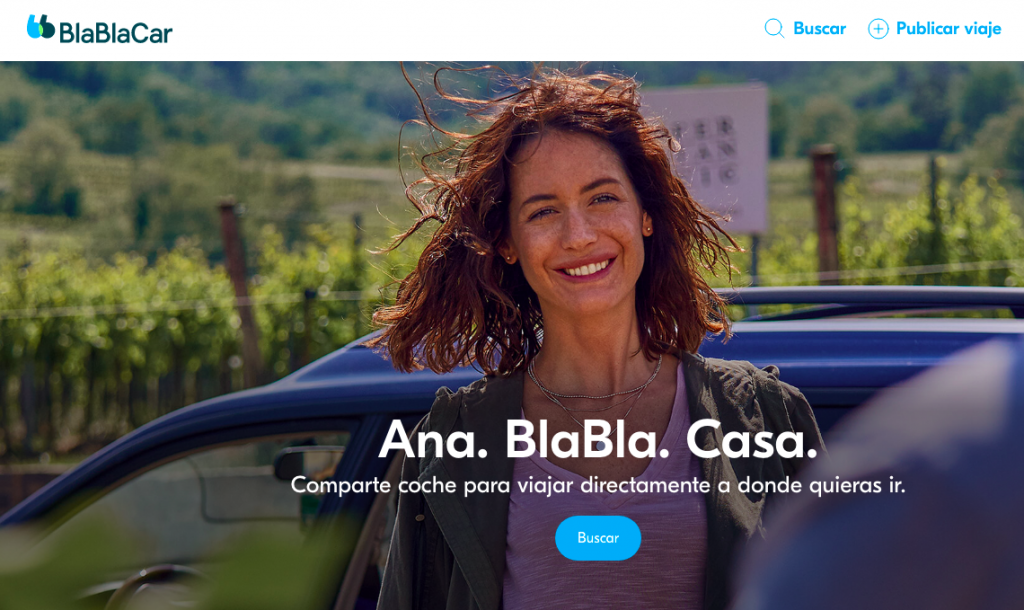
Task: Click the blue Buscar button
Action: pos(598,538)
